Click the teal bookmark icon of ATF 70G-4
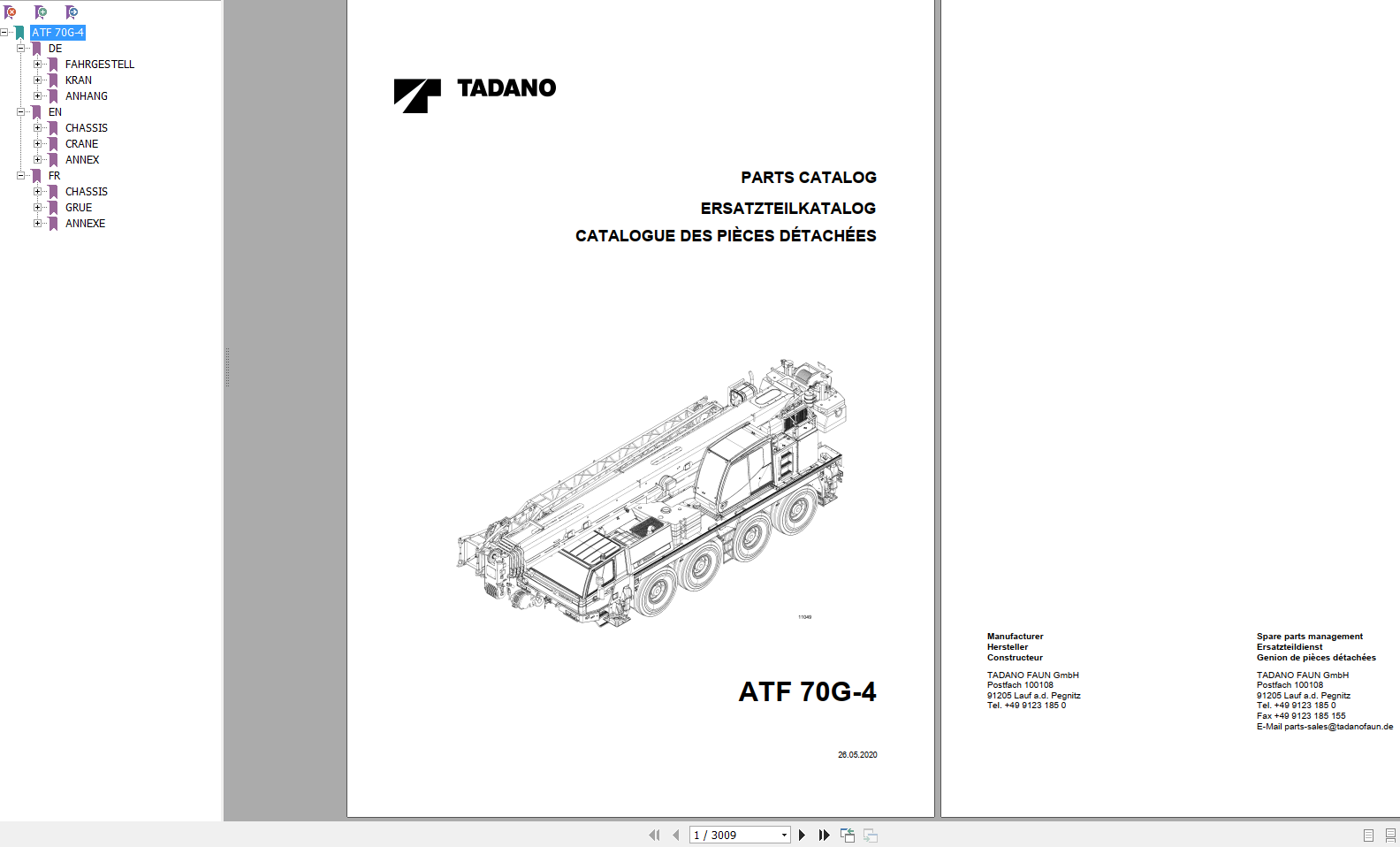 [x=20, y=33]
